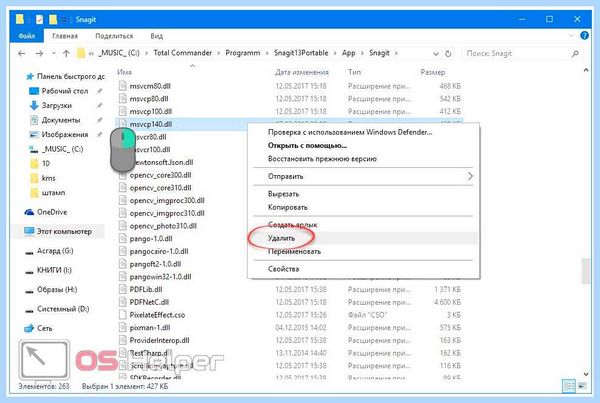Click the Total Commander breadcrumb
Screen dimensions: 600x403
pyautogui.click(x=183, y=53)
